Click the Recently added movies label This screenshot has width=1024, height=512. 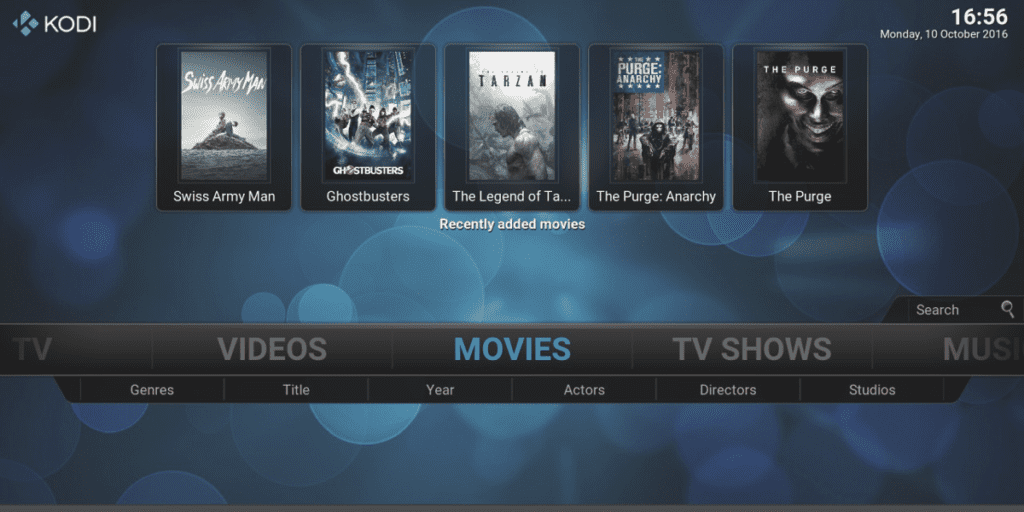(512, 224)
